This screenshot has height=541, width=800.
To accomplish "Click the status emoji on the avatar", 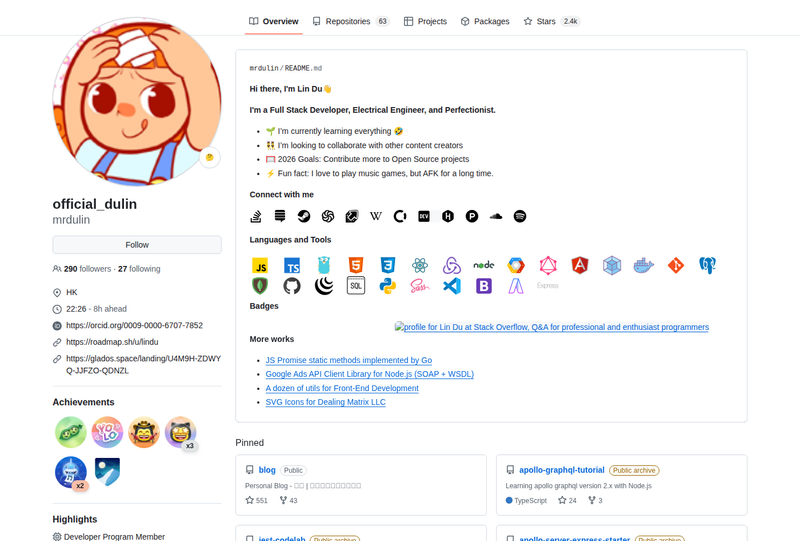I will click(210, 157).
